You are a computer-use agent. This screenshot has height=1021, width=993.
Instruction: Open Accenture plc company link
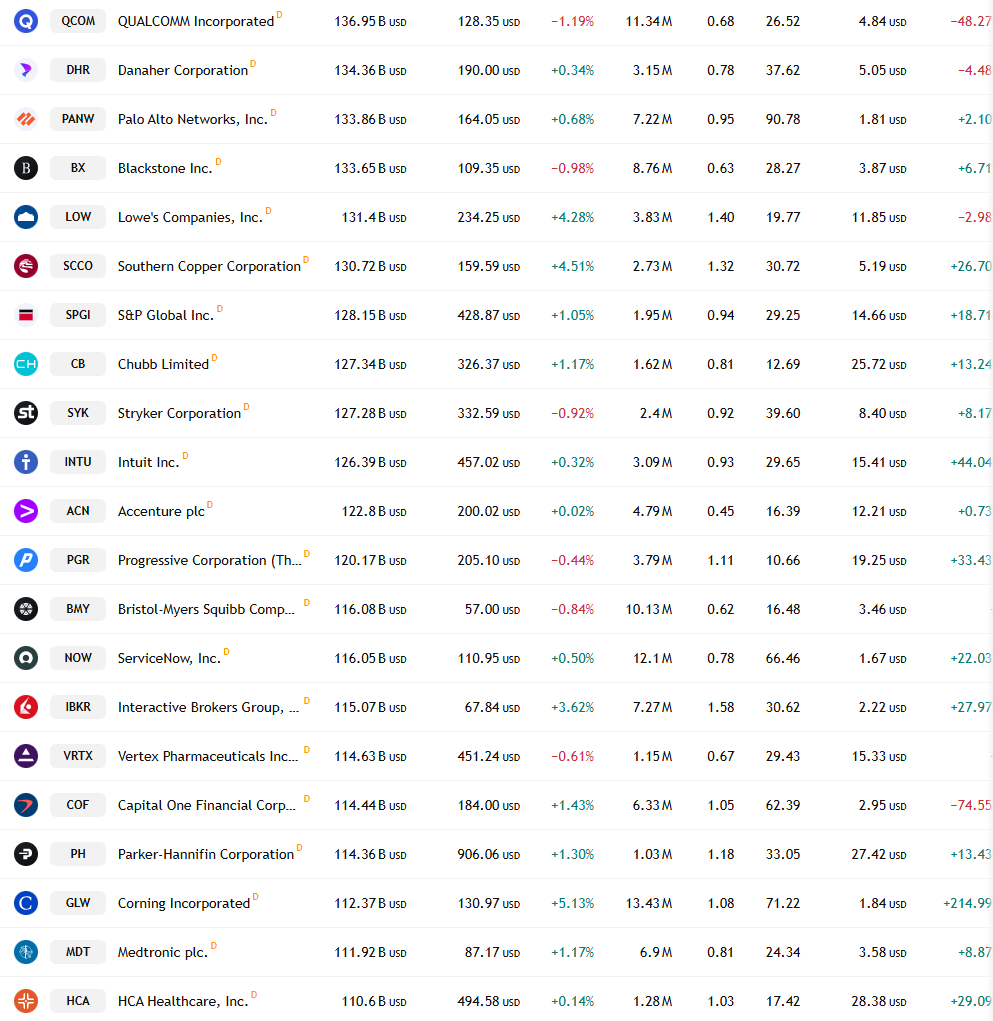pyautogui.click(x=161, y=512)
